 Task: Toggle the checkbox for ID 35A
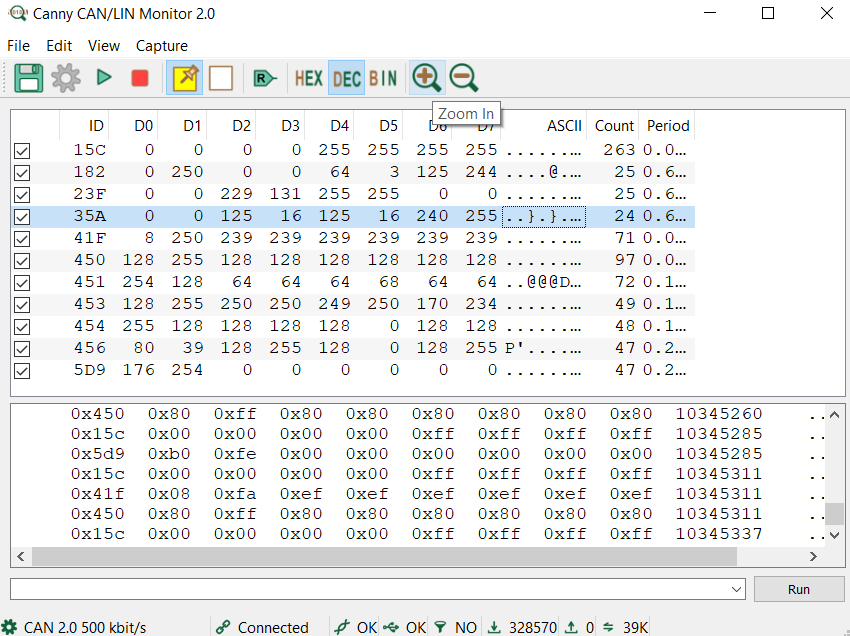tap(22, 217)
